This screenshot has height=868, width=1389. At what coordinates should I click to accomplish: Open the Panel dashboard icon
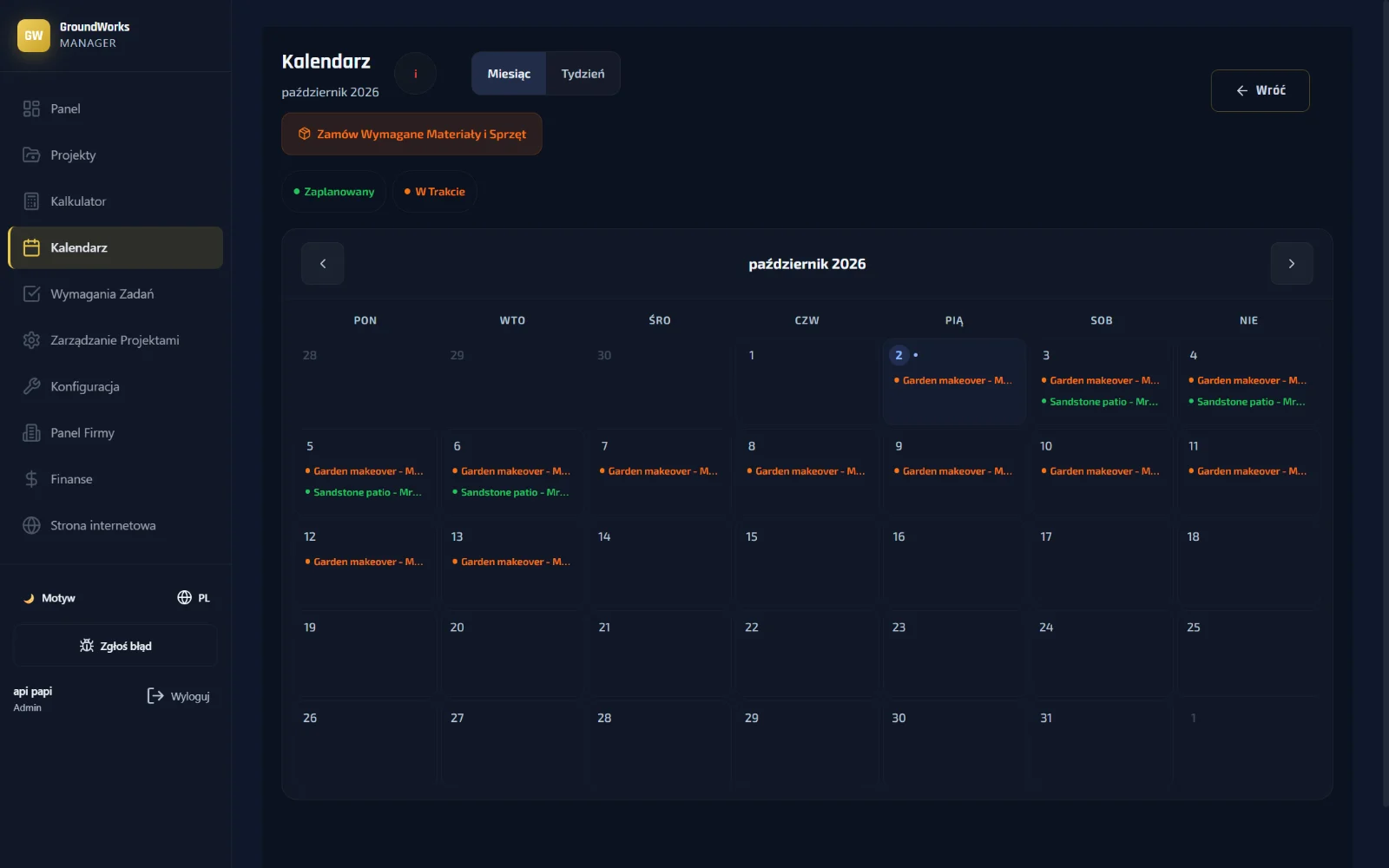coord(31,108)
